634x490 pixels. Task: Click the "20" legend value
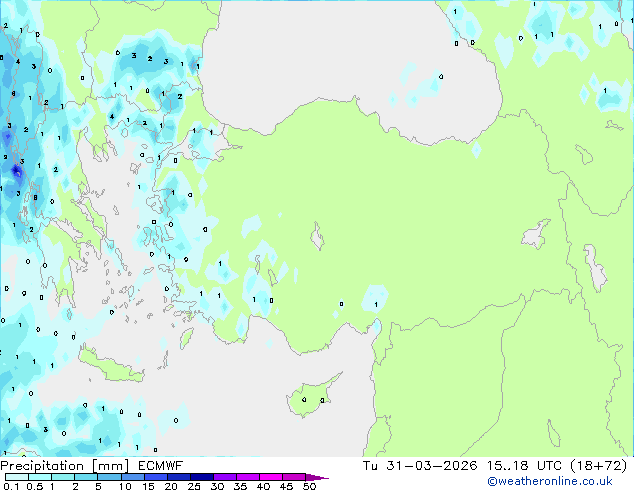pos(171,486)
